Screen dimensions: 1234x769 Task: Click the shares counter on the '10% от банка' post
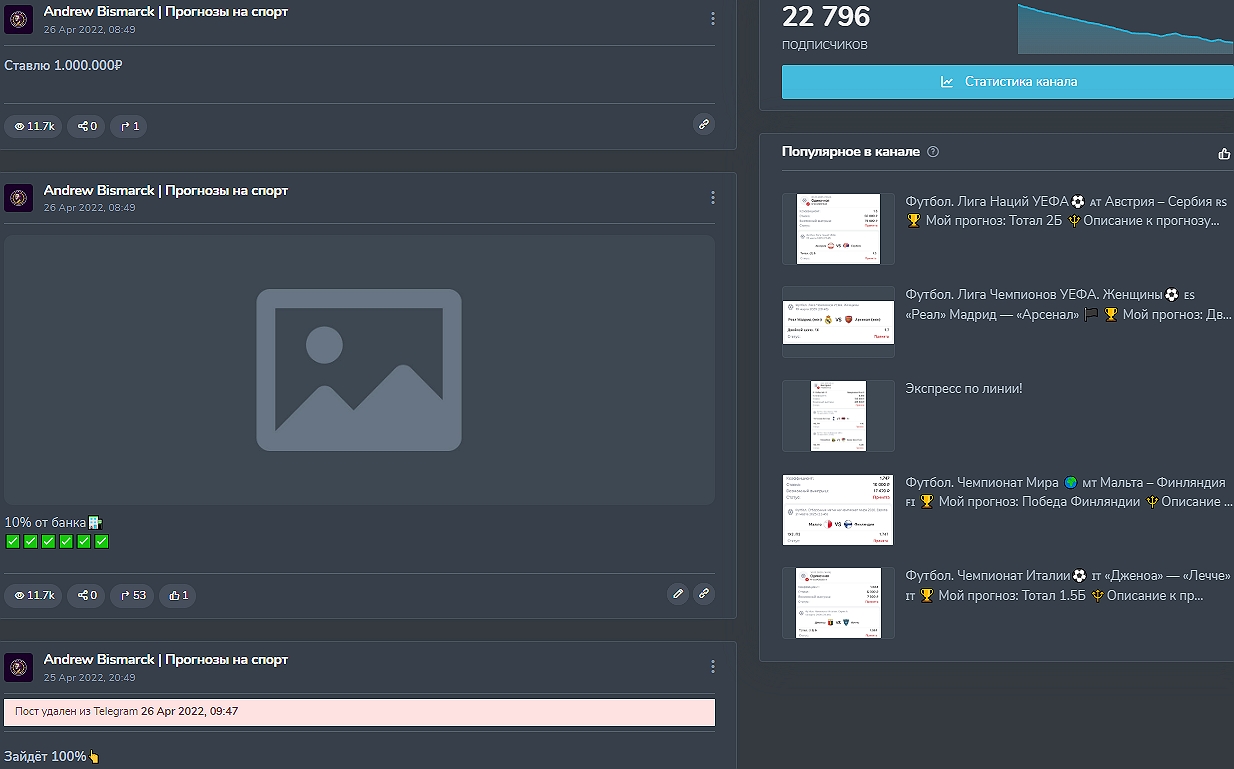(x=87, y=595)
